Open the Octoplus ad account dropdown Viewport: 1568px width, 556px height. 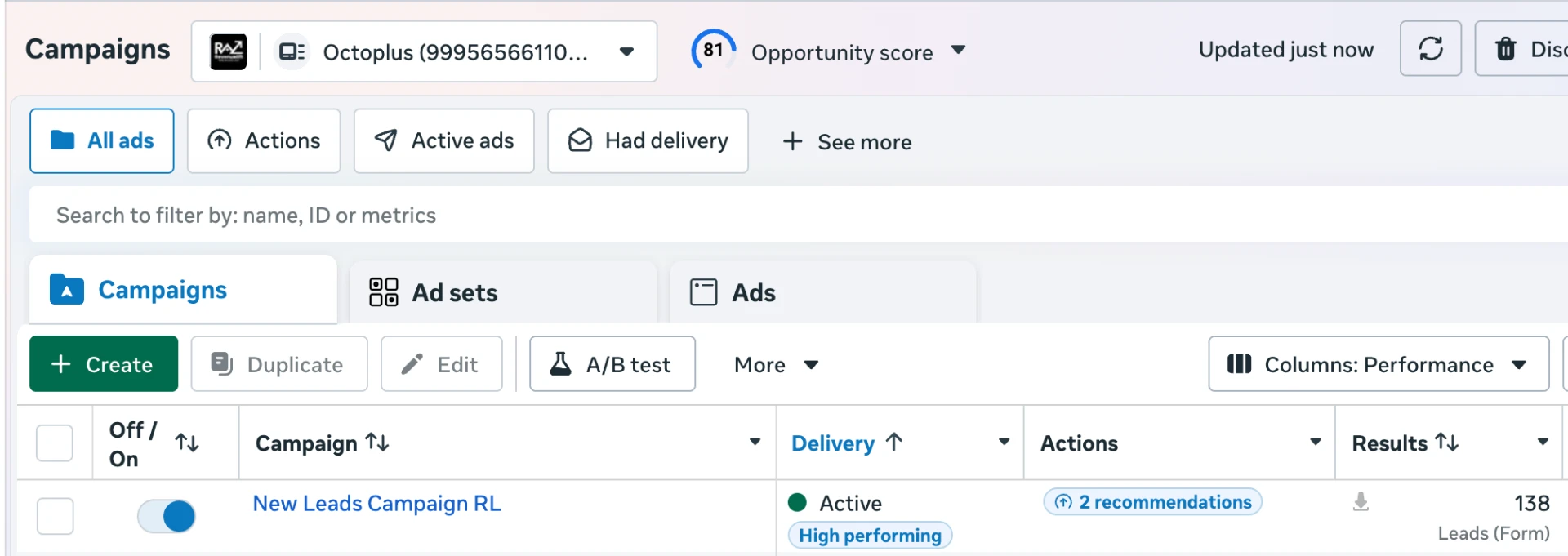[x=424, y=51]
